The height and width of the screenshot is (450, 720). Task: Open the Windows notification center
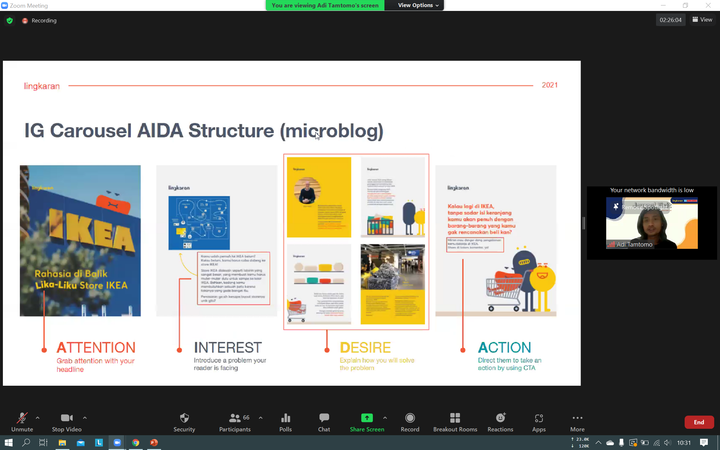pos(704,443)
